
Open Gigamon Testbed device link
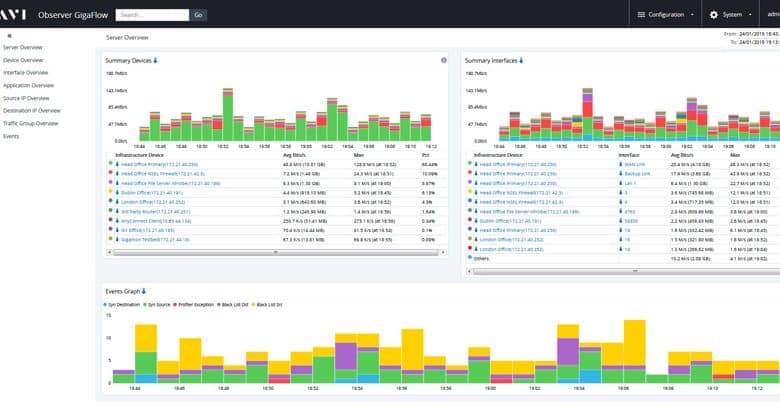coord(155,239)
